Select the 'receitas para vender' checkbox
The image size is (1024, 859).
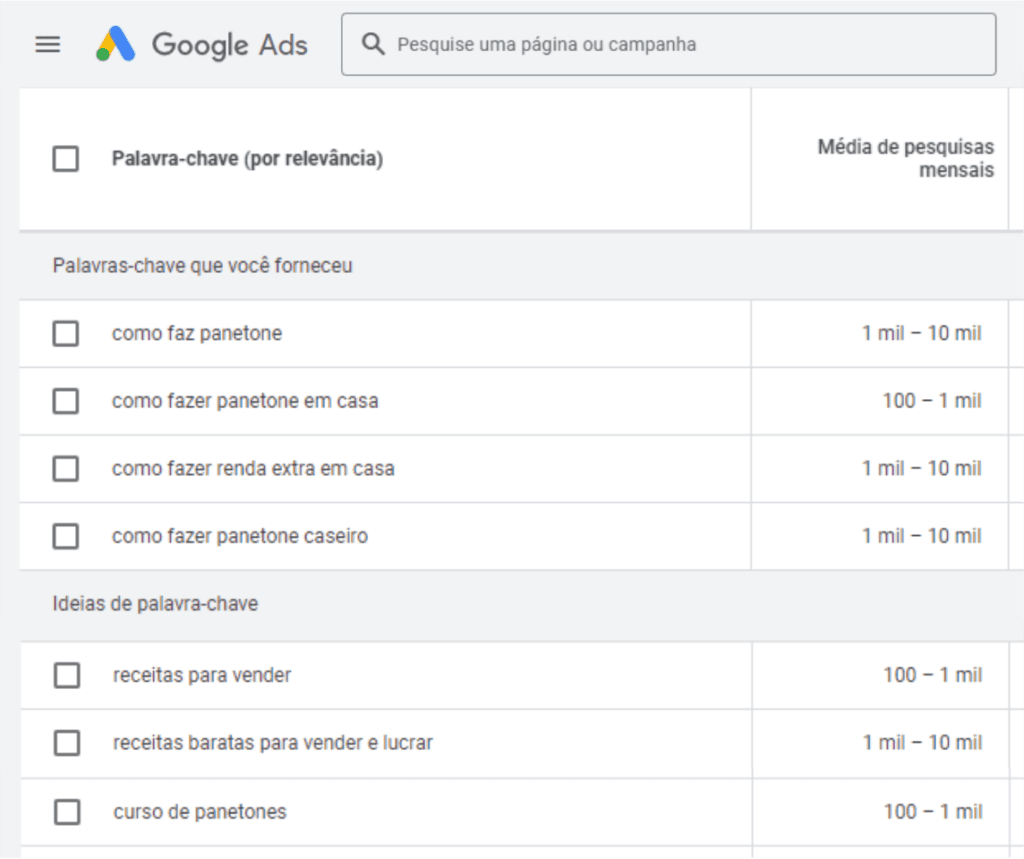pos(67,676)
